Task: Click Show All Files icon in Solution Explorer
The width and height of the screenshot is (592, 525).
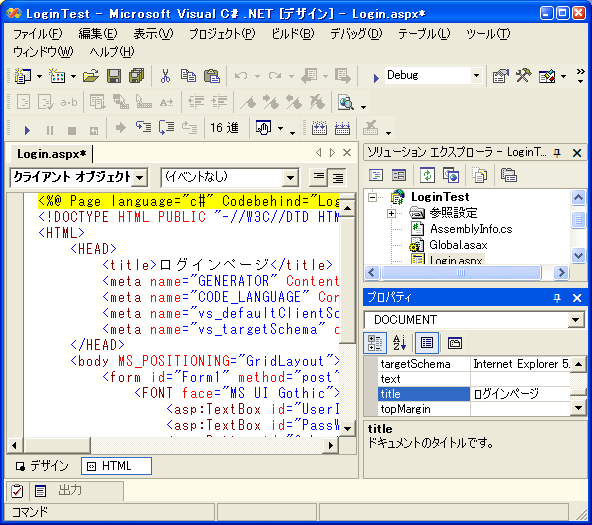Action: pyautogui.click(x=479, y=175)
